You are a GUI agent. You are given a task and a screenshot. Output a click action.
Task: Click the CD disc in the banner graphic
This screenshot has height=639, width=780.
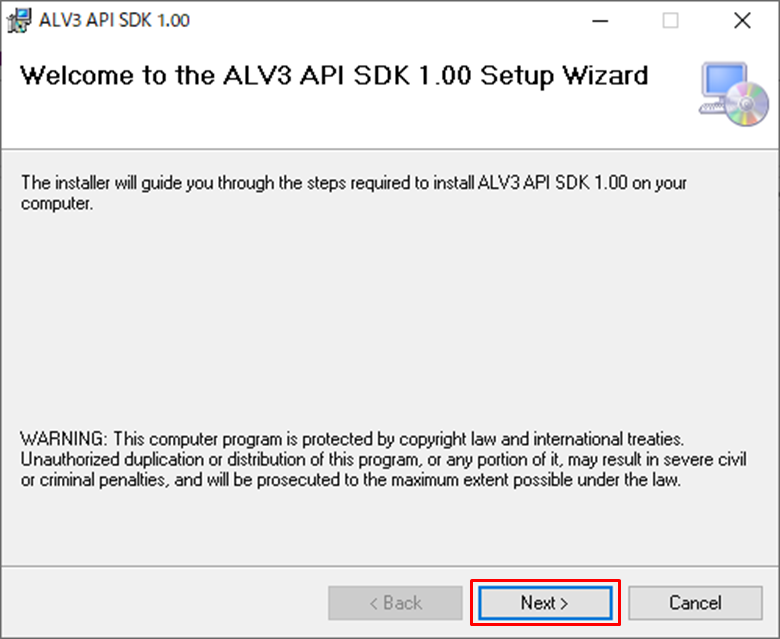tap(748, 104)
